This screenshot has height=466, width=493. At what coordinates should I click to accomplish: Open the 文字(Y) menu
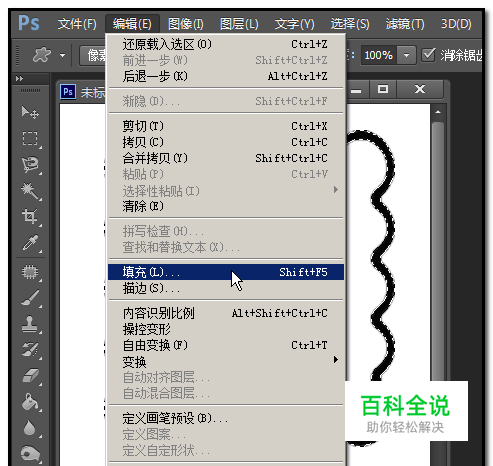(294, 24)
